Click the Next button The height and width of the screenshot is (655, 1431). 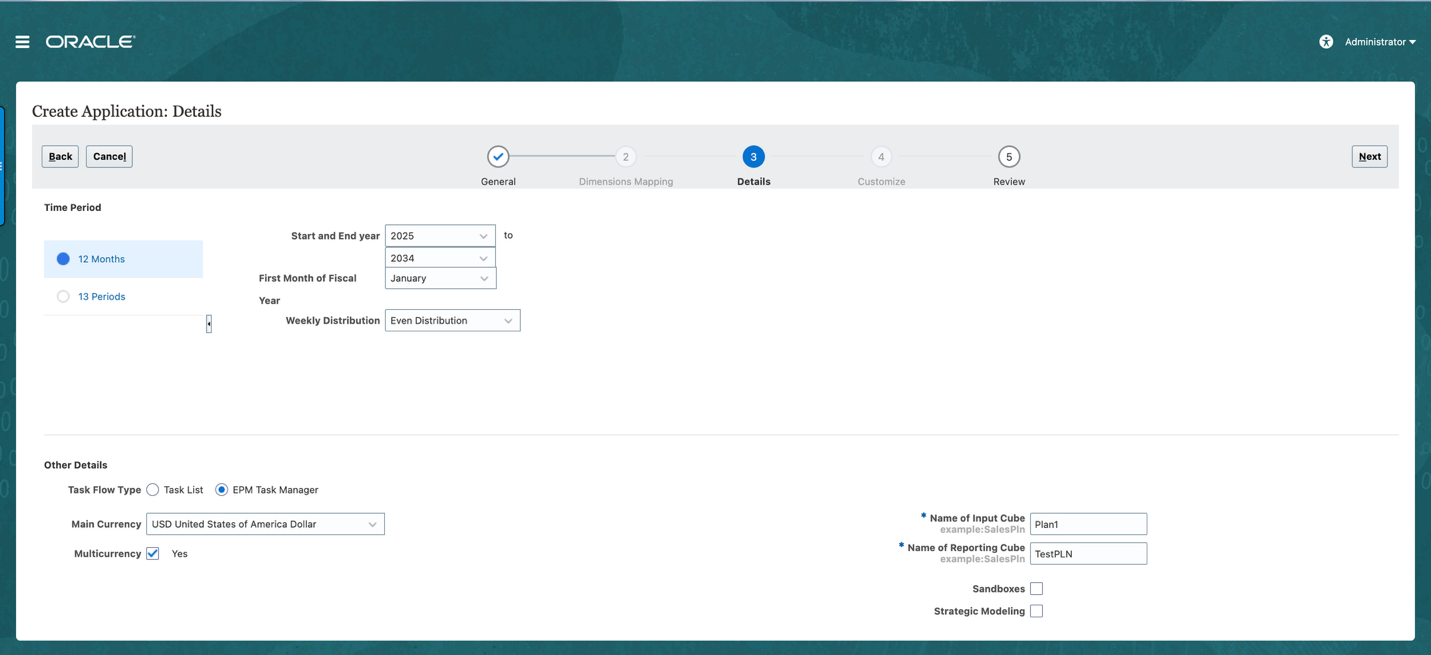click(1369, 156)
